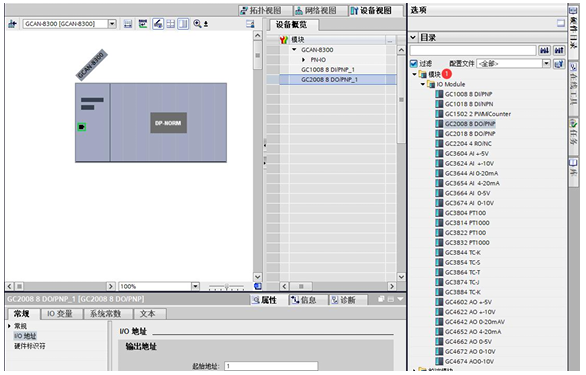Image resolution: width=586 pixels, height=375 pixels.
Task: Open the 诊断 diagnostics tab
Action: click(344, 300)
